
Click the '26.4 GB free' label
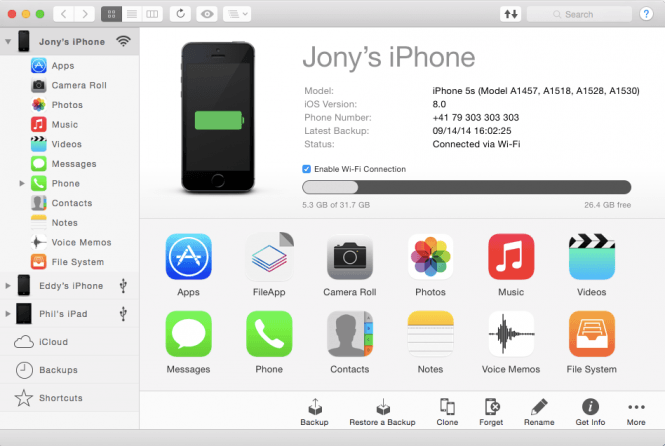coord(607,205)
